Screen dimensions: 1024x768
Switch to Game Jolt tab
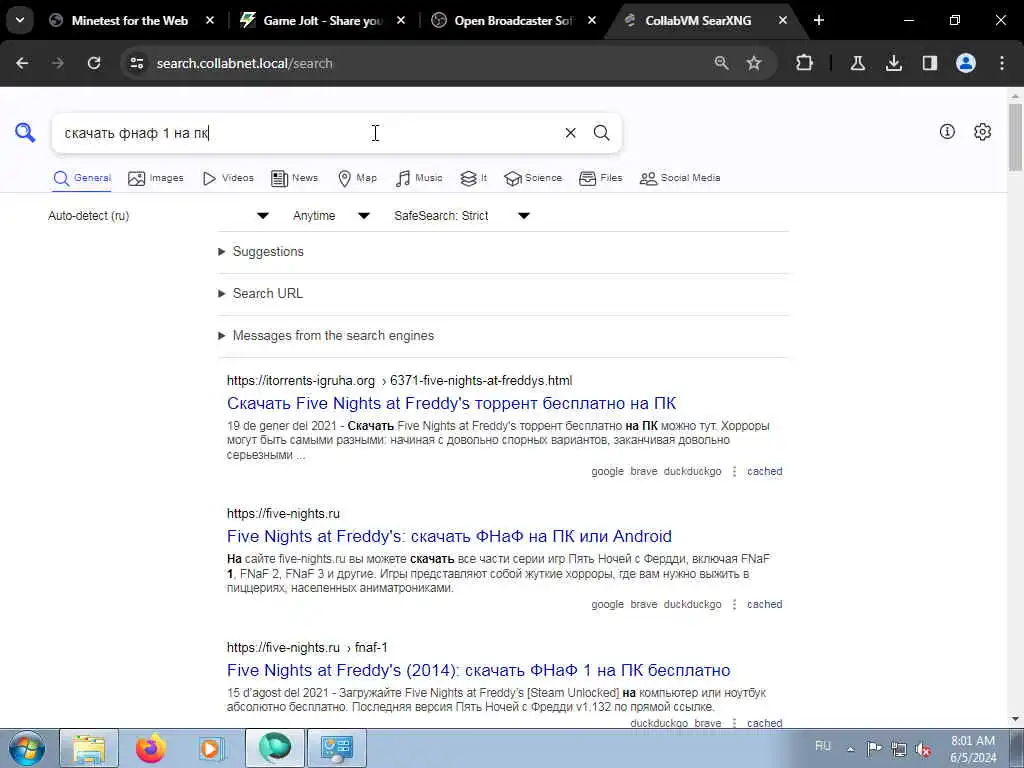point(323,20)
